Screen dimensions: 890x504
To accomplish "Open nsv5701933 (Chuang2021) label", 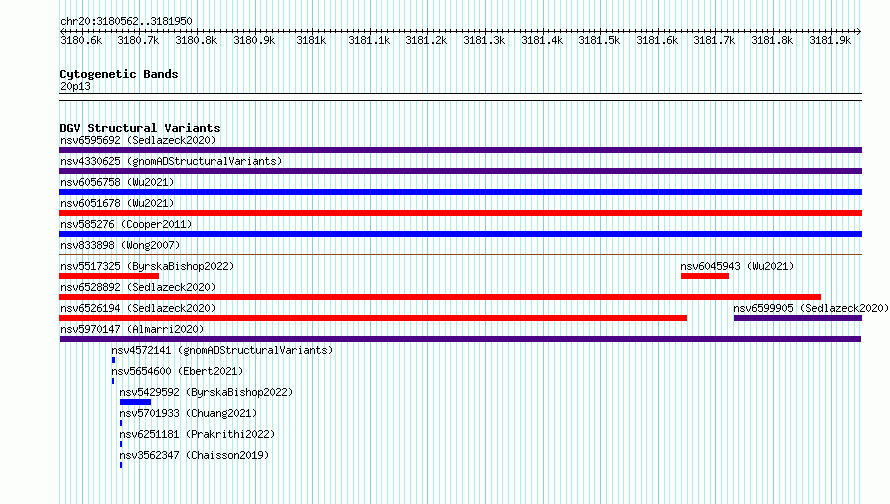I will point(188,413).
